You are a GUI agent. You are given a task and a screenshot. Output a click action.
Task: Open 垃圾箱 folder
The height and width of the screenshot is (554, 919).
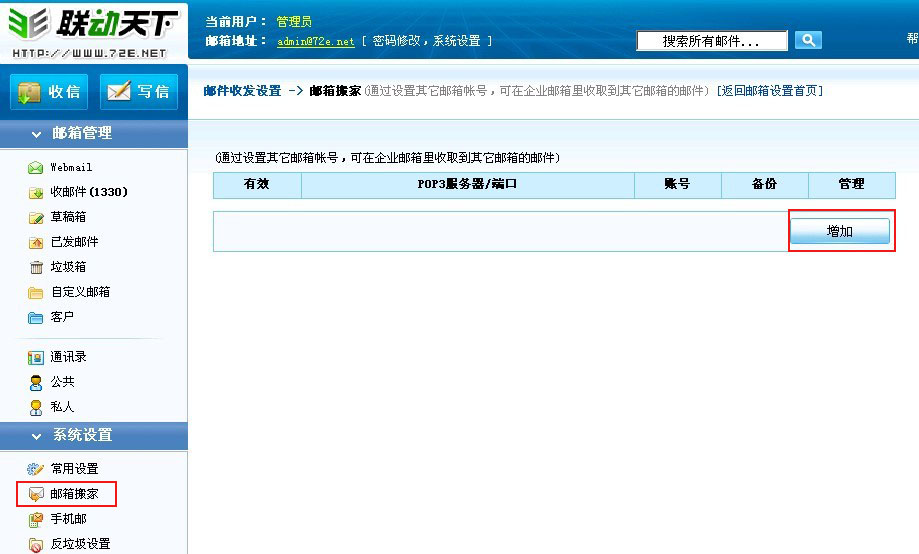[x=68, y=267]
